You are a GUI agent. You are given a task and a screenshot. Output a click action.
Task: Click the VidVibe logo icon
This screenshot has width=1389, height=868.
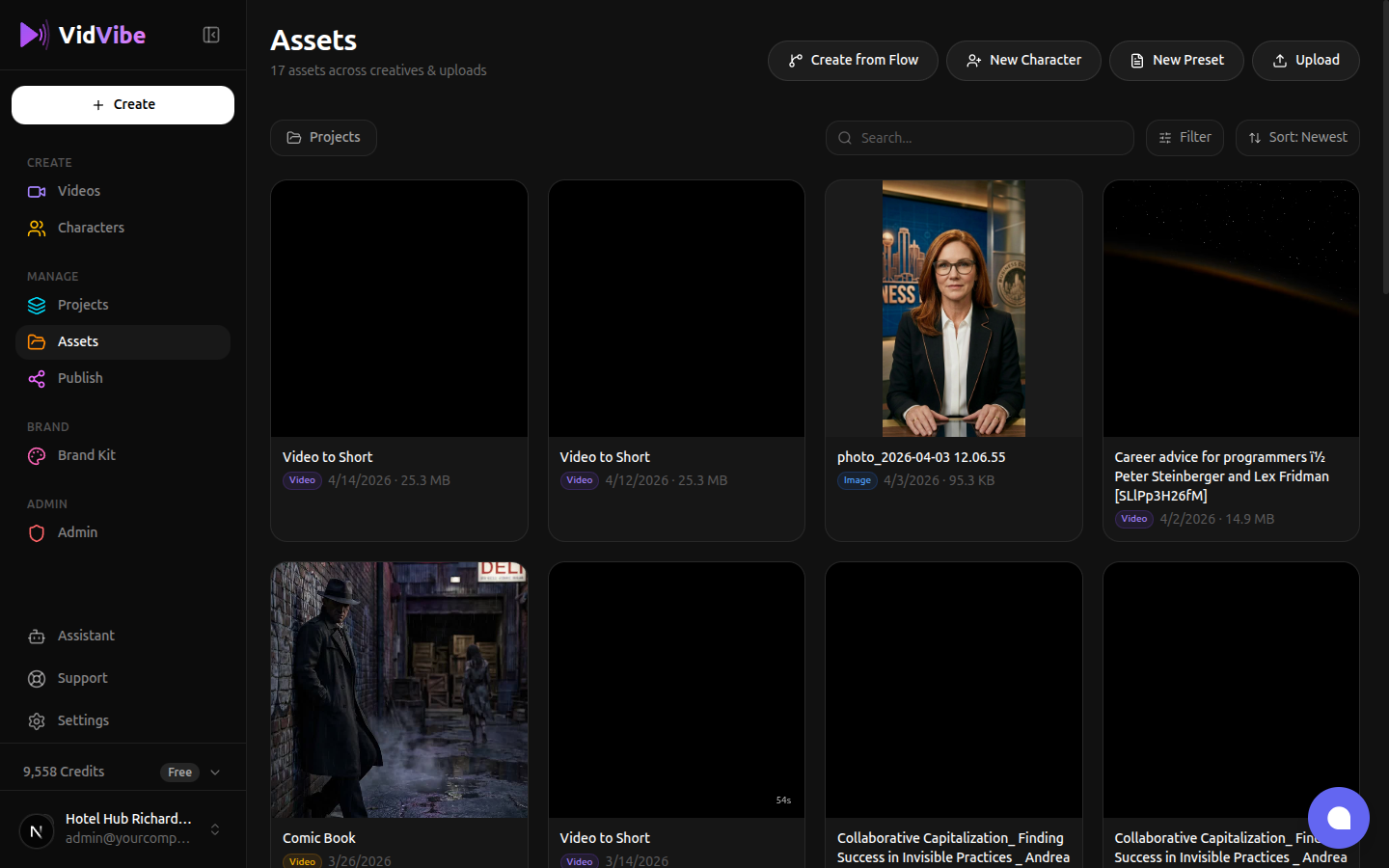(34, 35)
